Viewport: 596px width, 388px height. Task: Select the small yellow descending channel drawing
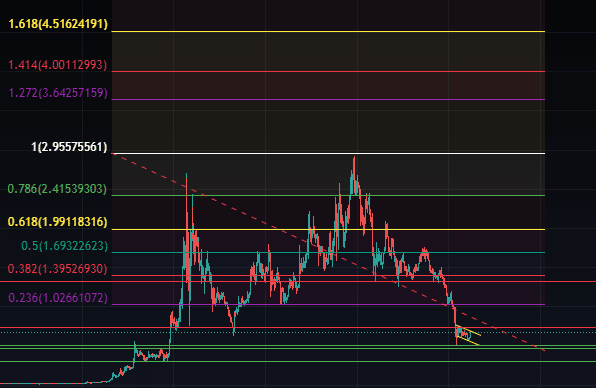468,335
